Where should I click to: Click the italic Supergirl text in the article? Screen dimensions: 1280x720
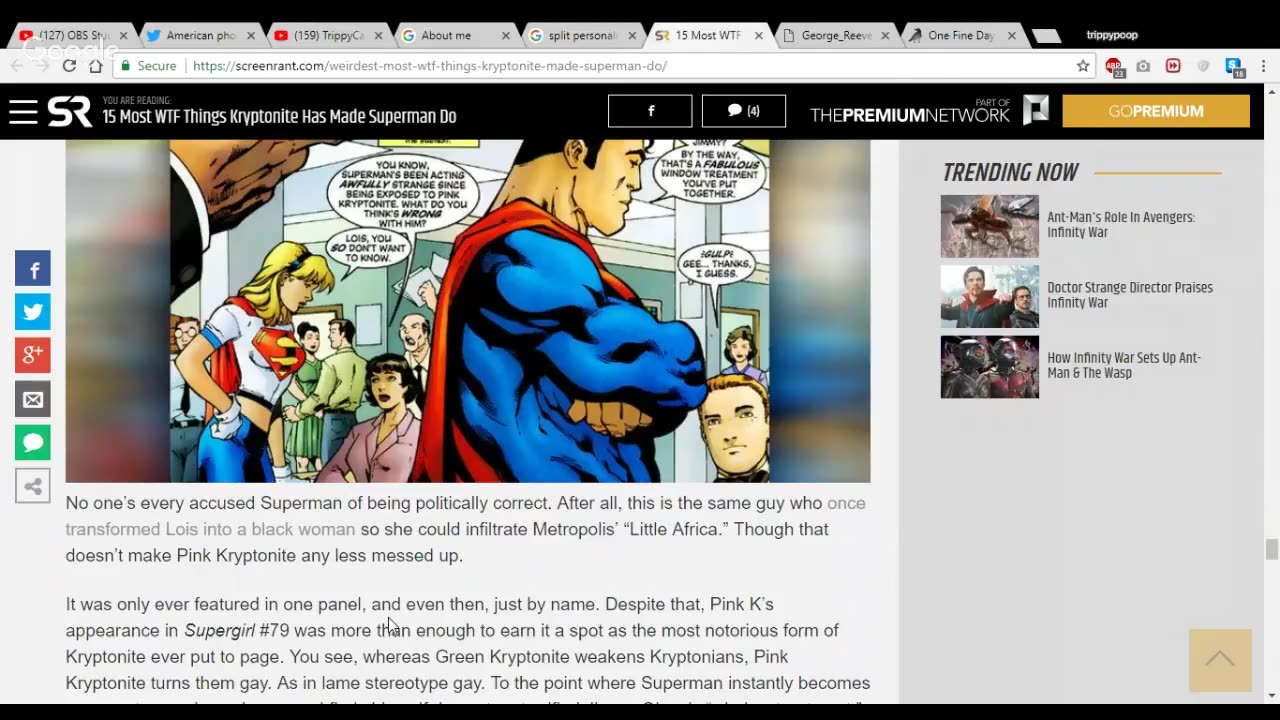219,630
